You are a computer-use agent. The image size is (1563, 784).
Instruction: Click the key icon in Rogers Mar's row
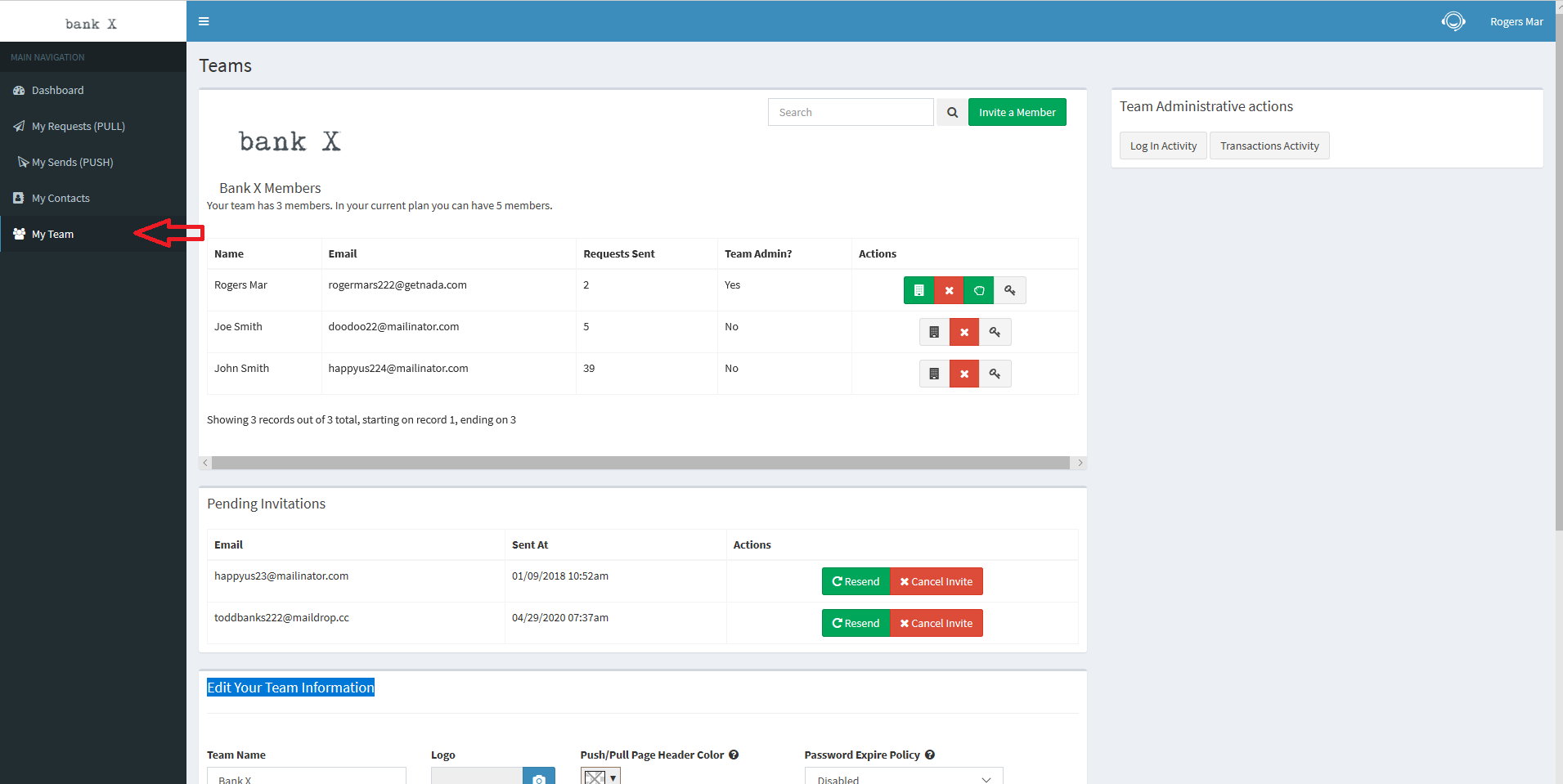click(x=1010, y=290)
